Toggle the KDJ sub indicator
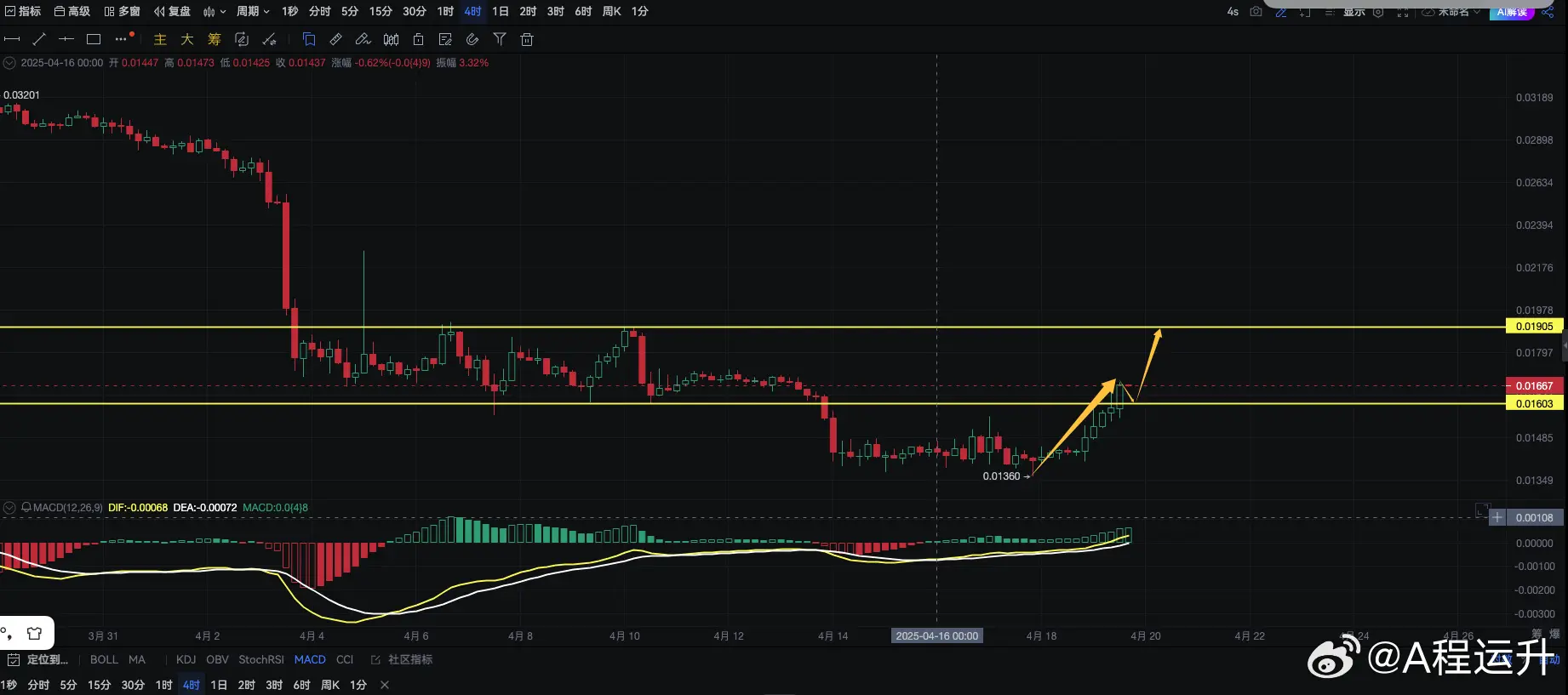This screenshot has width=1568, height=695. (x=186, y=659)
